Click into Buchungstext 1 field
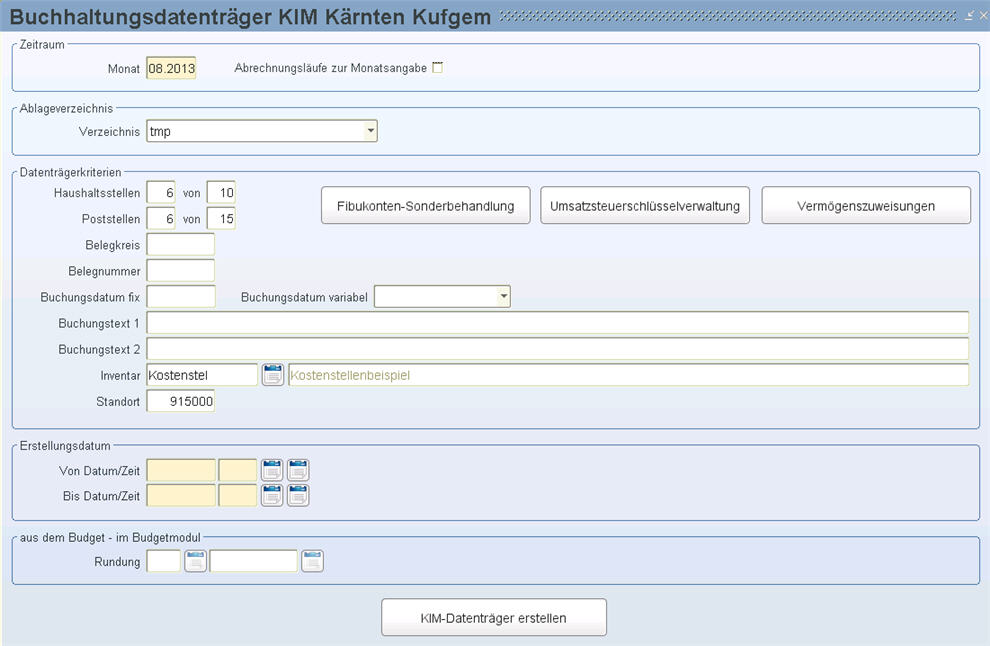 pos(558,323)
